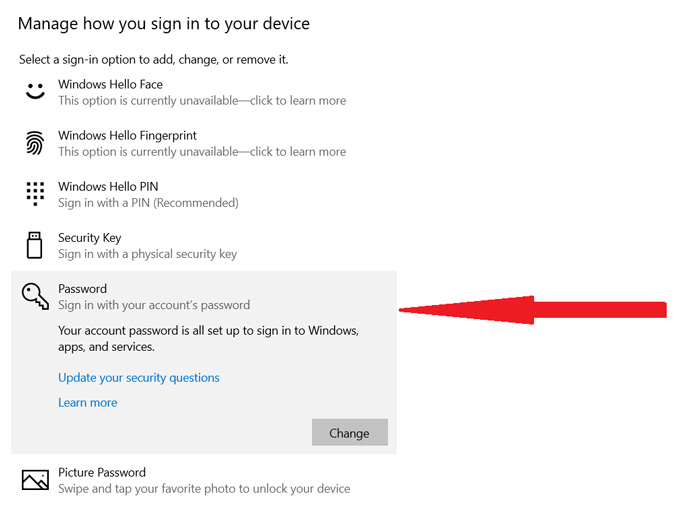Collapse the expanded Password option header

tap(204, 296)
